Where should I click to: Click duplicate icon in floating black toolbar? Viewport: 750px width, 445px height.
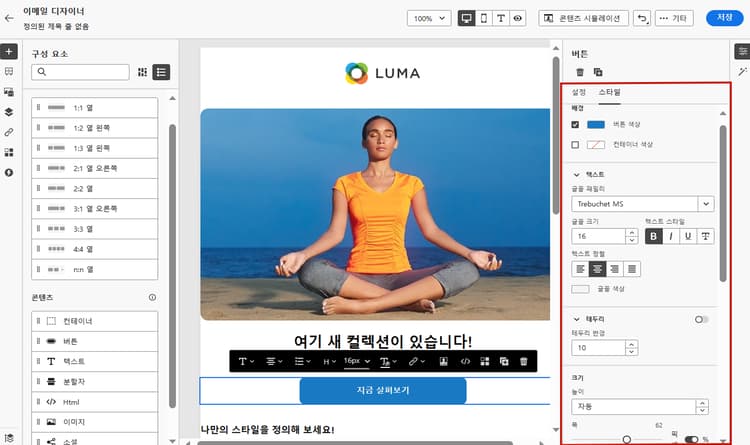[x=504, y=361]
